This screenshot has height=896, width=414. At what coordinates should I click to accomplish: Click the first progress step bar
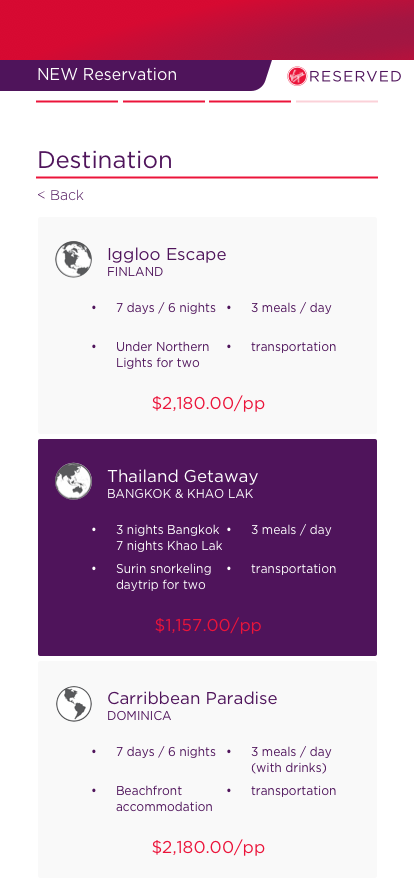click(x=77, y=101)
